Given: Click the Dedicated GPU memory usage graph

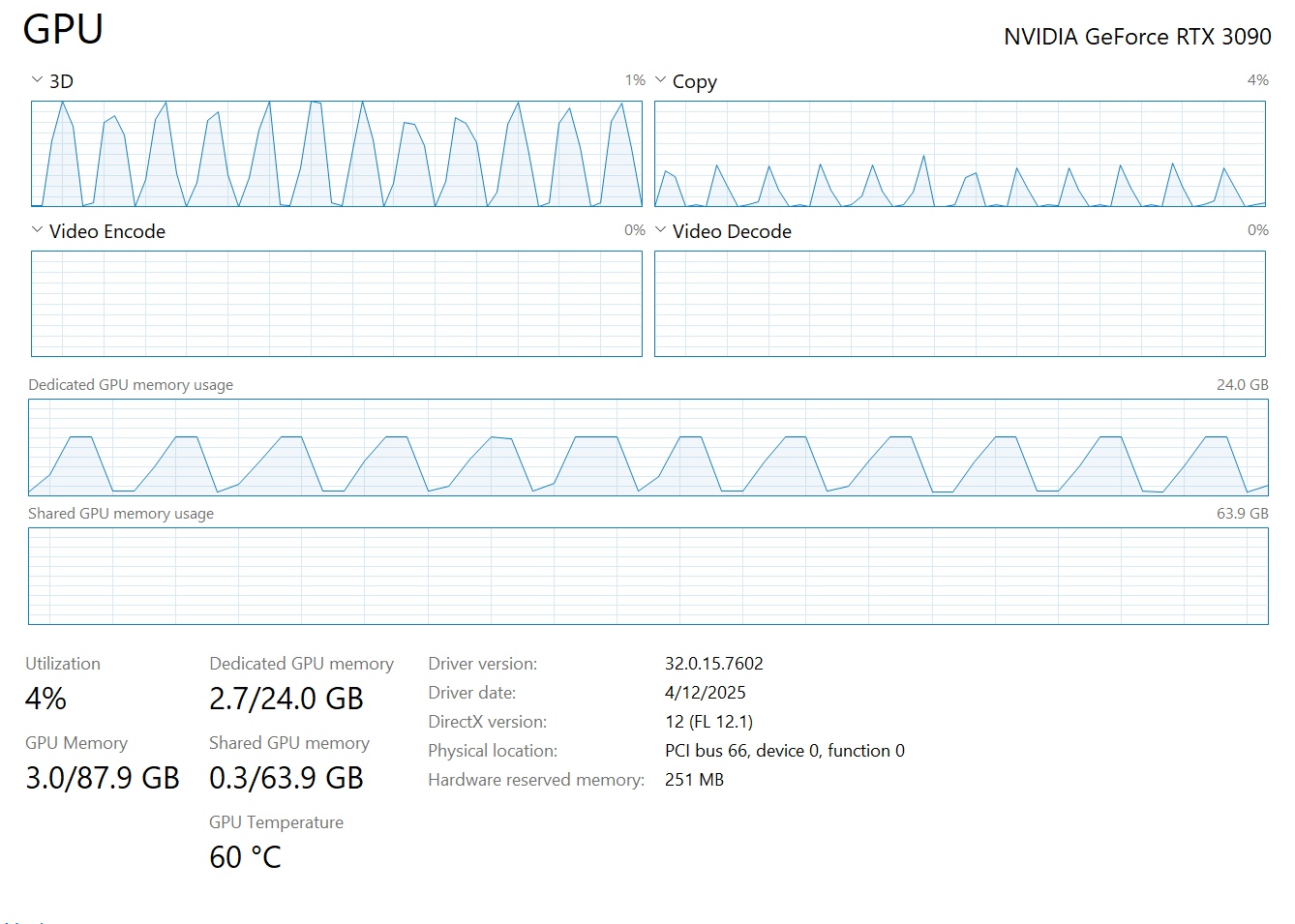Looking at the screenshot, I should tap(647, 447).
